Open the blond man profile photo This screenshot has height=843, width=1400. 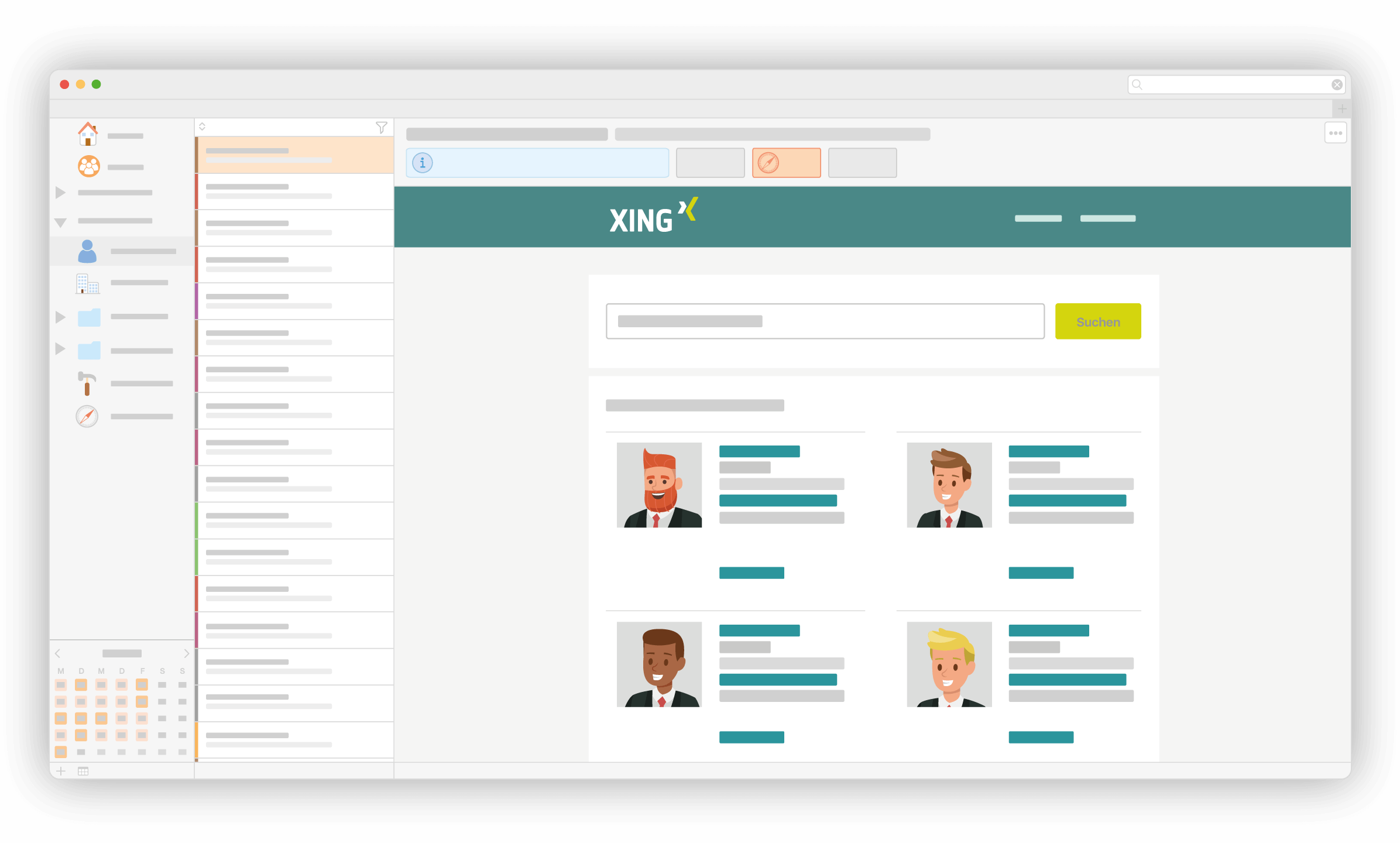949,664
